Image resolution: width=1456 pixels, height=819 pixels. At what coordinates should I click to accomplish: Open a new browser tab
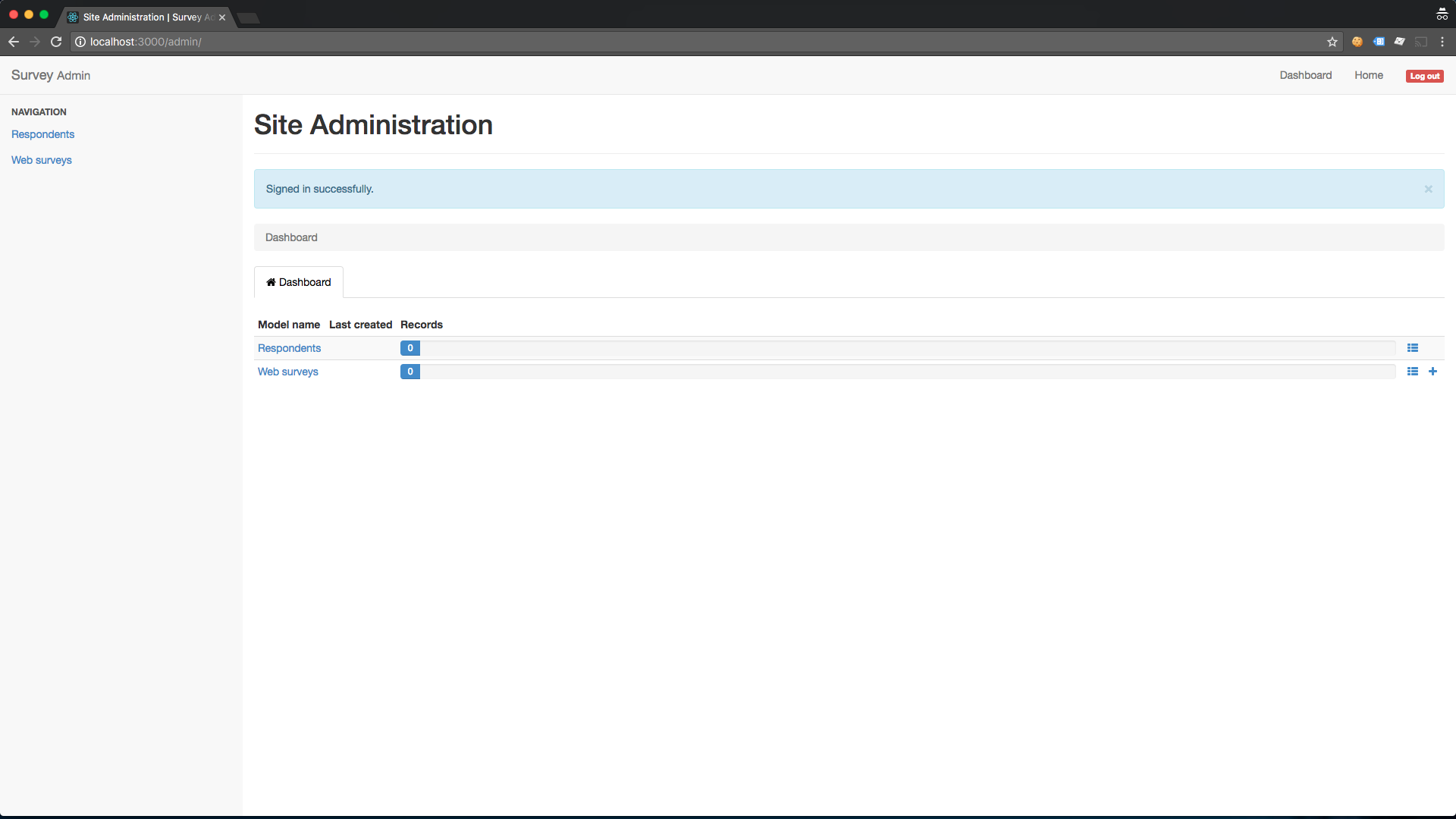[x=248, y=17]
